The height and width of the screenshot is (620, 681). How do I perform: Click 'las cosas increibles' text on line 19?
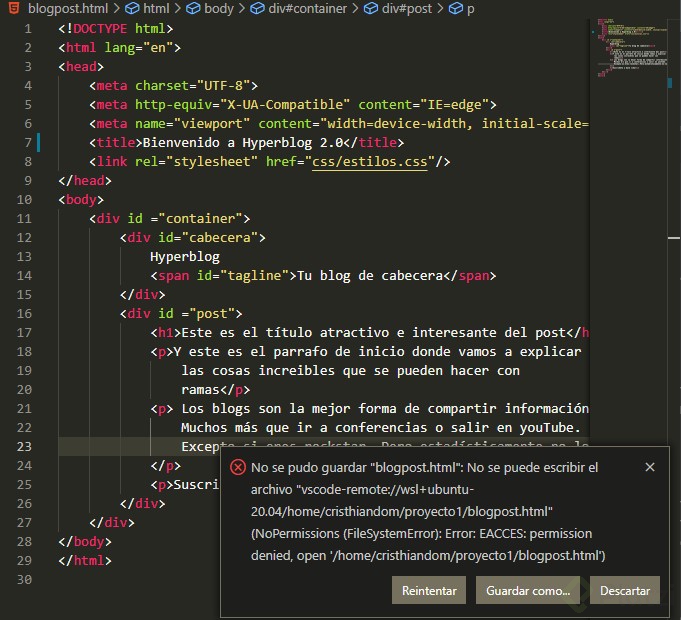click(x=258, y=371)
